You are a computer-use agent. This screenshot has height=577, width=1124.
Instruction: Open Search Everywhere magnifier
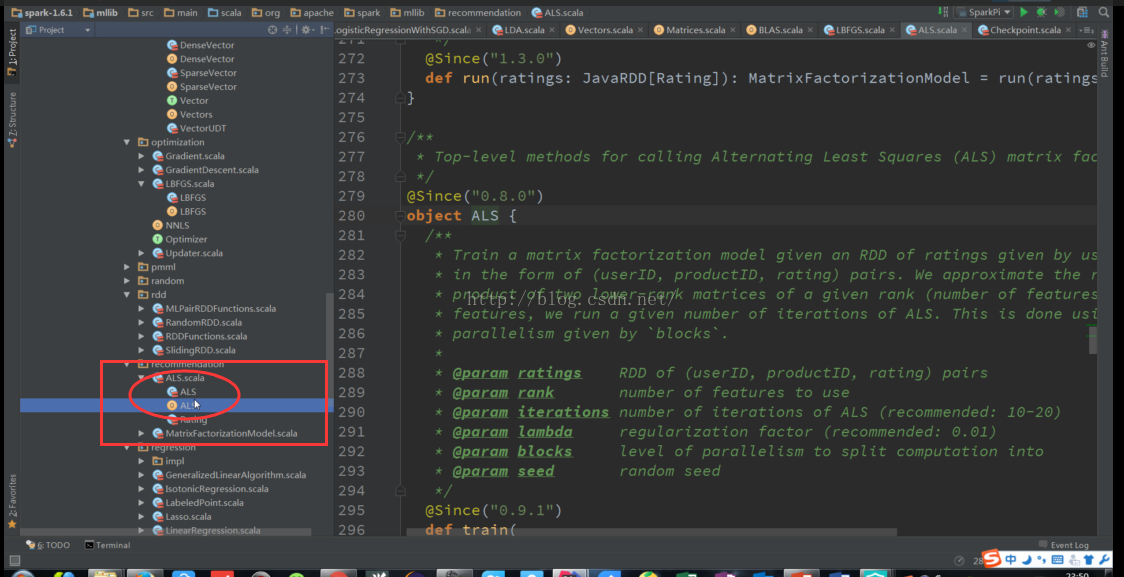coord(1104,12)
